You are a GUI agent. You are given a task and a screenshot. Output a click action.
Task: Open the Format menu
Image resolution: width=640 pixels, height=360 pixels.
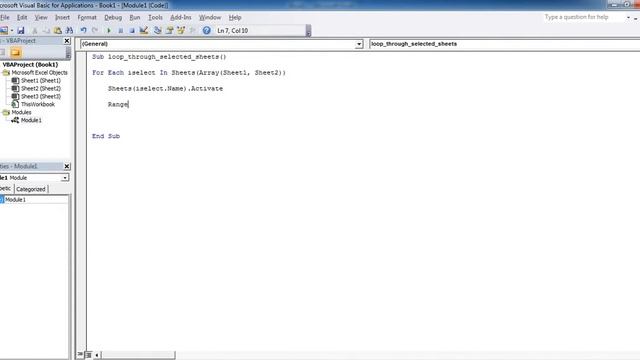(x=87, y=18)
